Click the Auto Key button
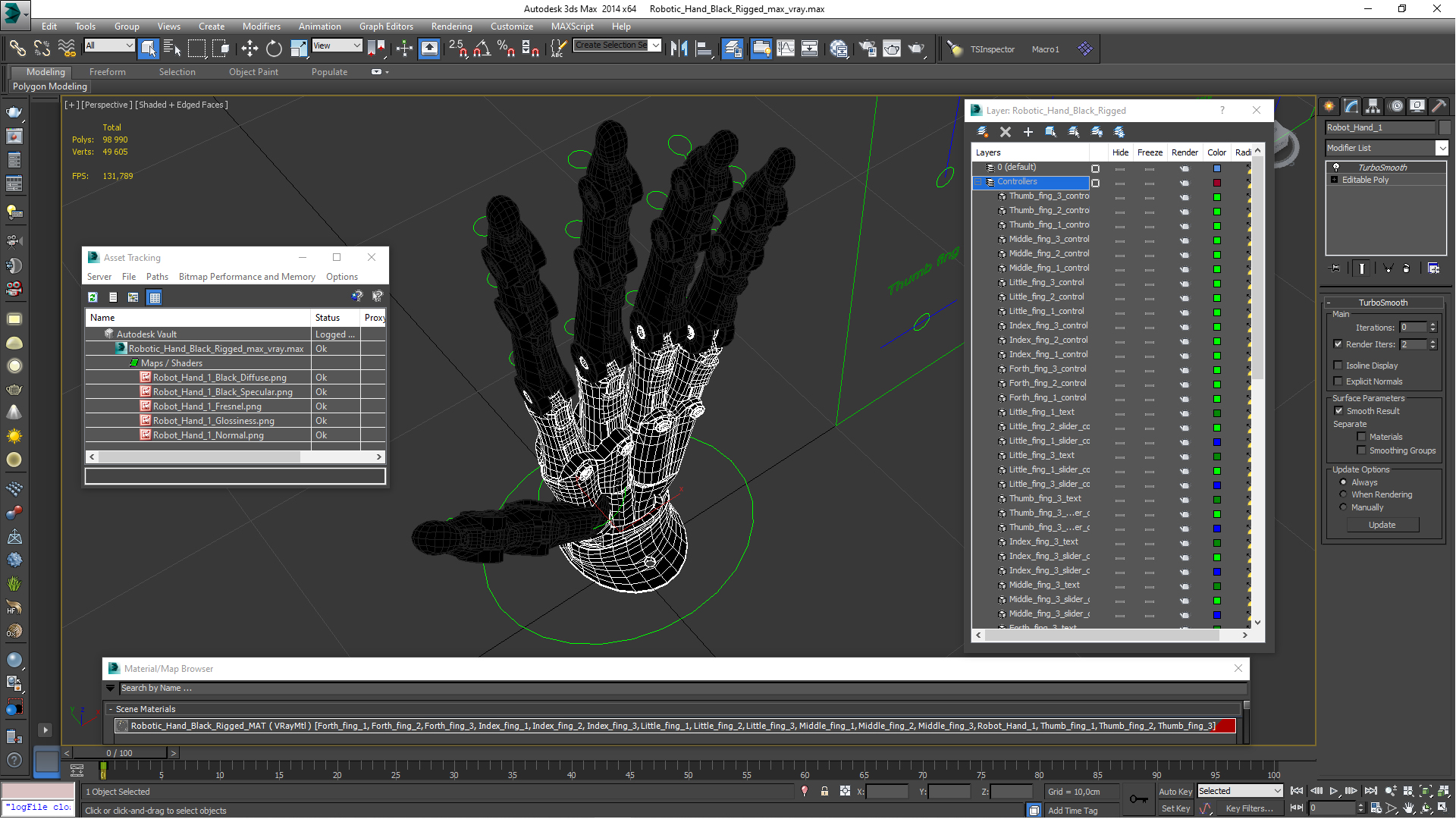Screen dimensions: 1456x819 (x=1175, y=791)
